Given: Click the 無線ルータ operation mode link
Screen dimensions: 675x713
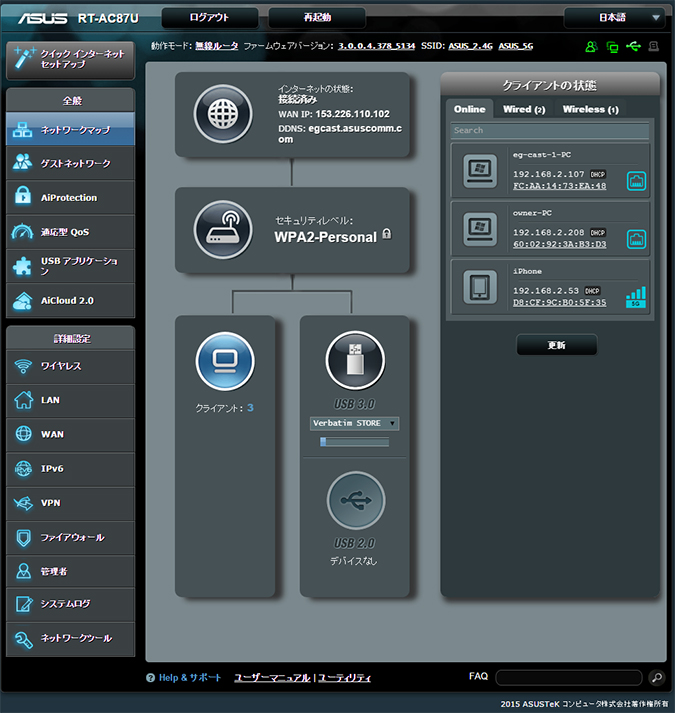Looking at the screenshot, I should 217,46.
